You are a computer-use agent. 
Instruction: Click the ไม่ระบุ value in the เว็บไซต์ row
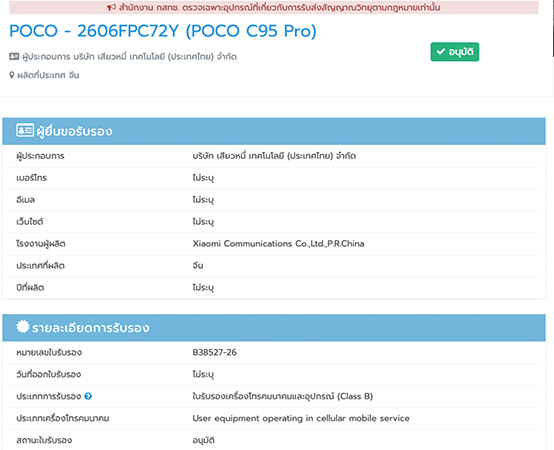[203, 222]
